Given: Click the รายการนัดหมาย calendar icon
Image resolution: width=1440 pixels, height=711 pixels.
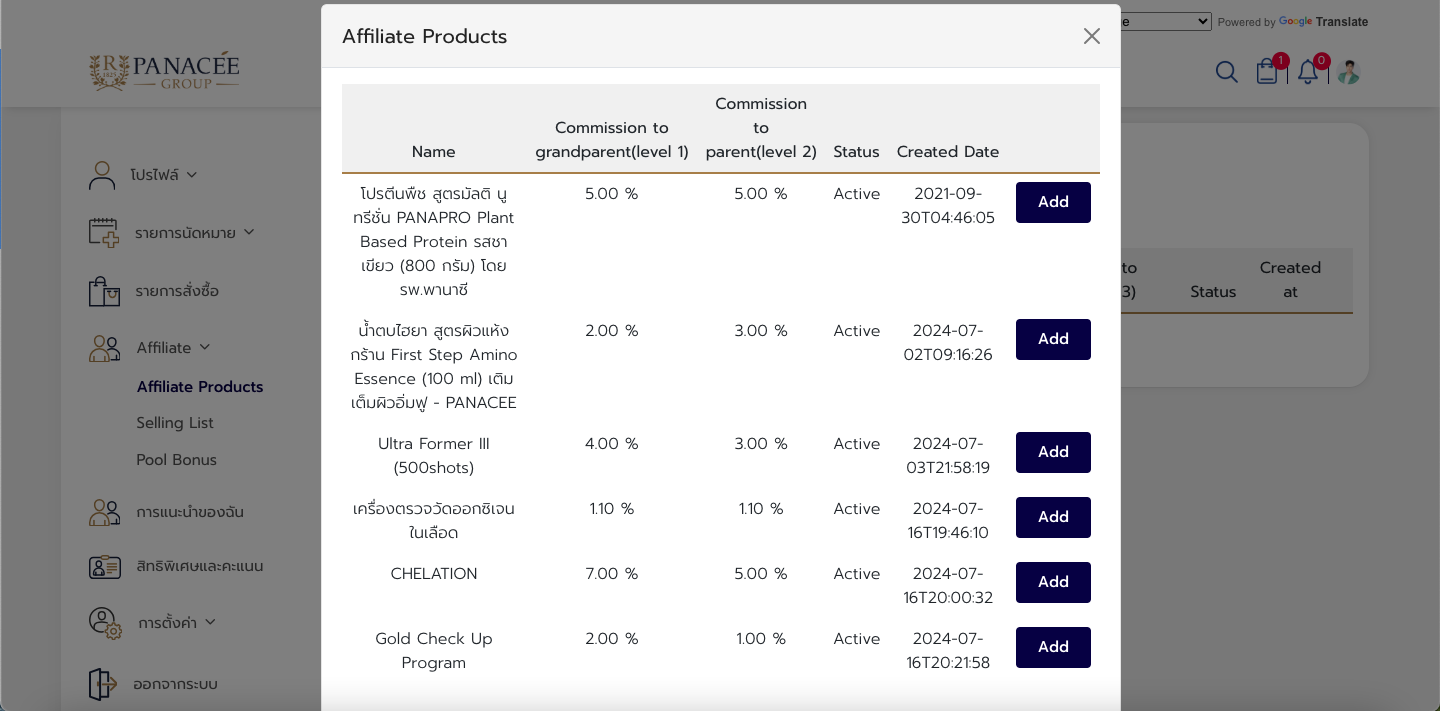Looking at the screenshot, I should point(104,233).
